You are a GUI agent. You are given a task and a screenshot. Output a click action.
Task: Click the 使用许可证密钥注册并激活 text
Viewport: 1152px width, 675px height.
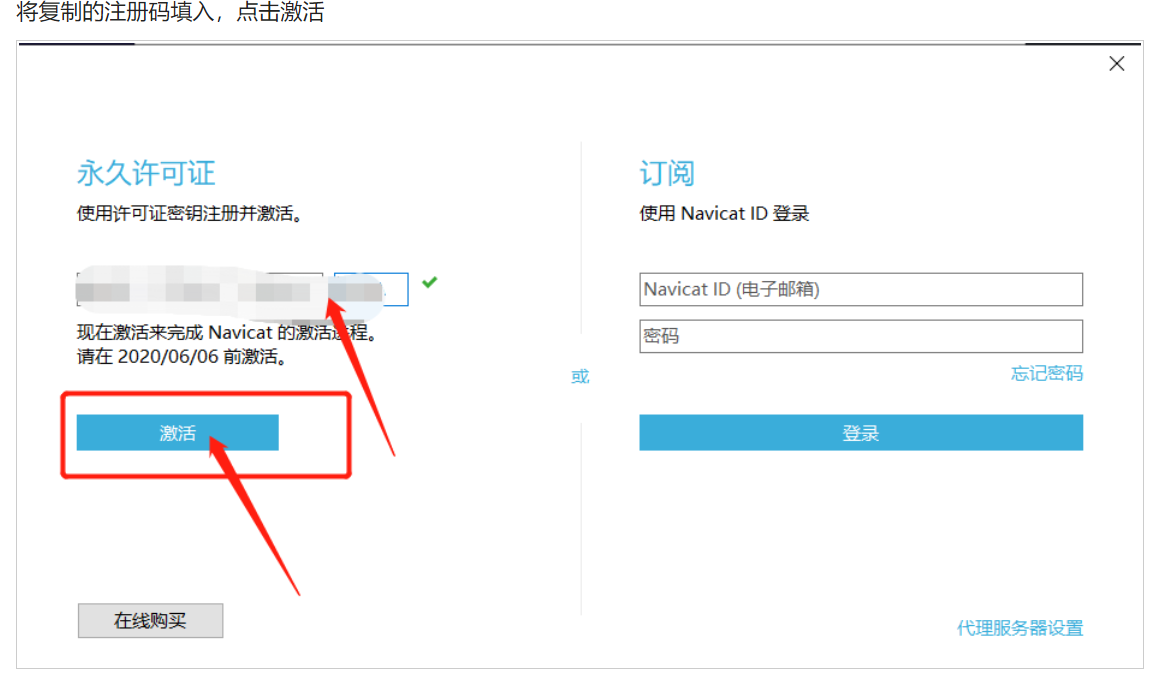pos(189,214)
